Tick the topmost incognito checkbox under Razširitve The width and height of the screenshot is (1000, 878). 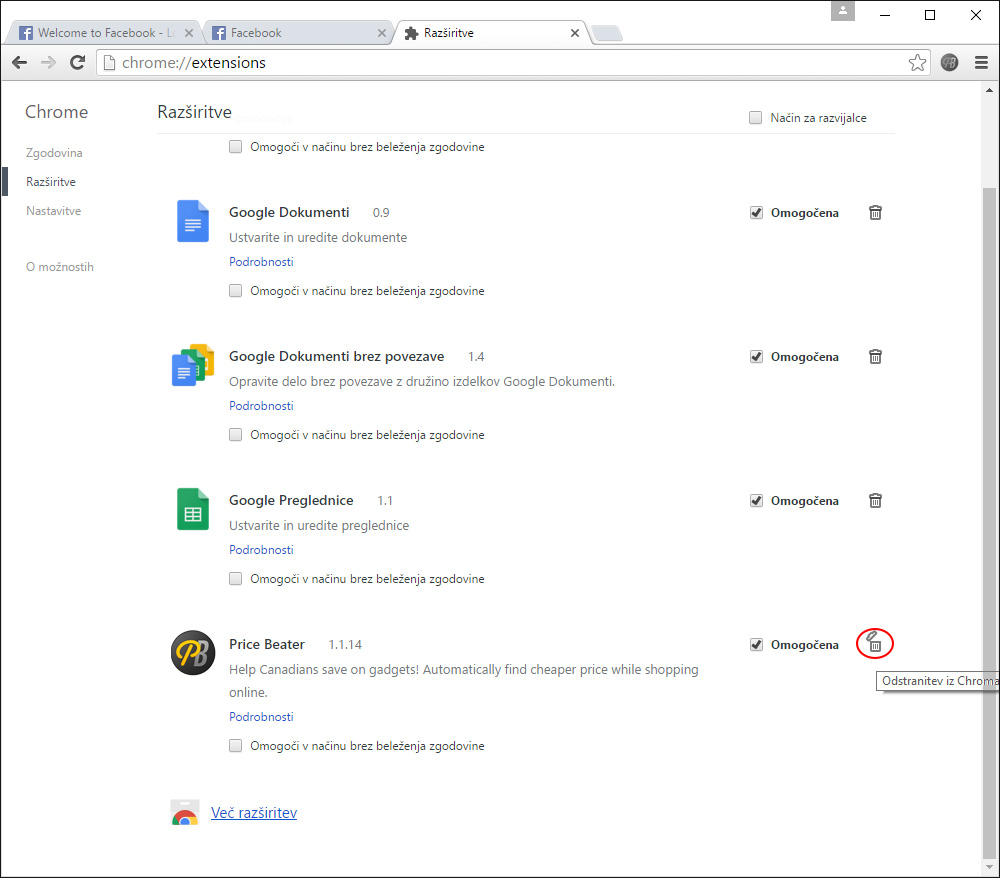coord(235,147)
